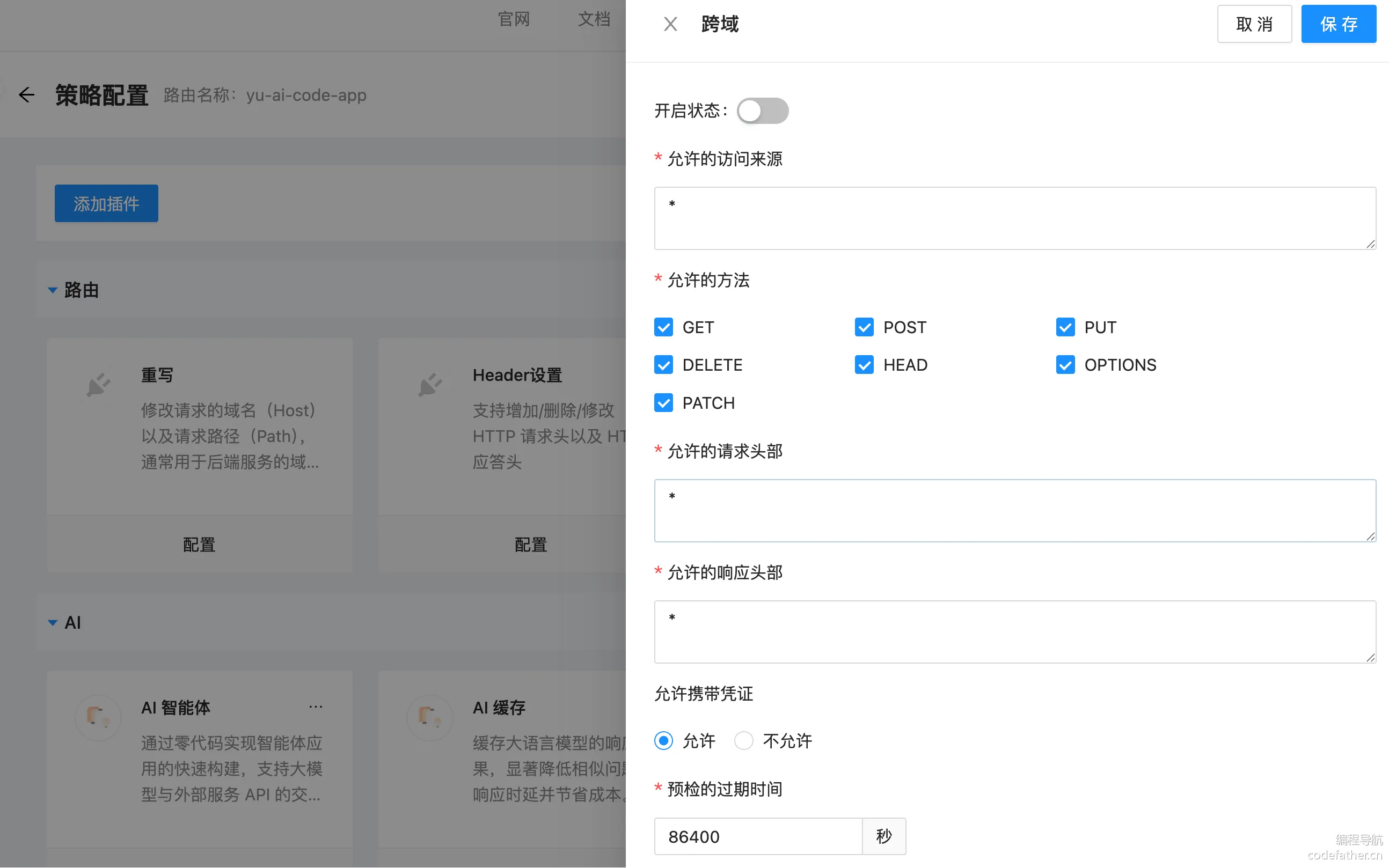The width and height of the screenshot is (1389, 868).
Task: Click the Header设置 card title
Action: 517,376
